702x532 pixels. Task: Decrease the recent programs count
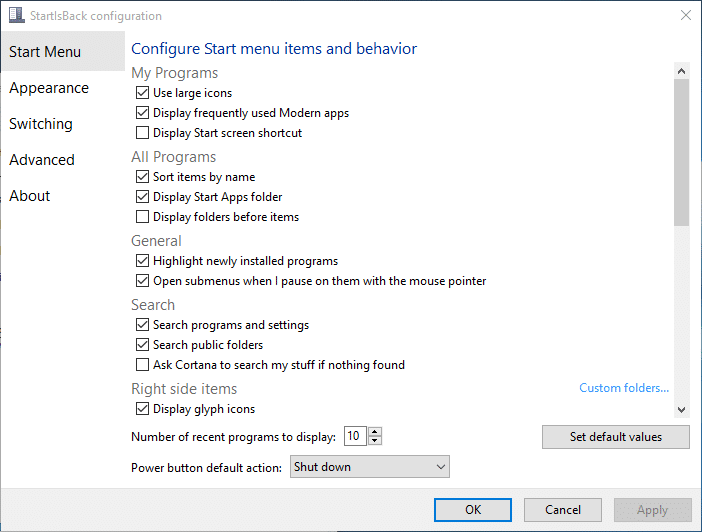(x=375, y=441)
